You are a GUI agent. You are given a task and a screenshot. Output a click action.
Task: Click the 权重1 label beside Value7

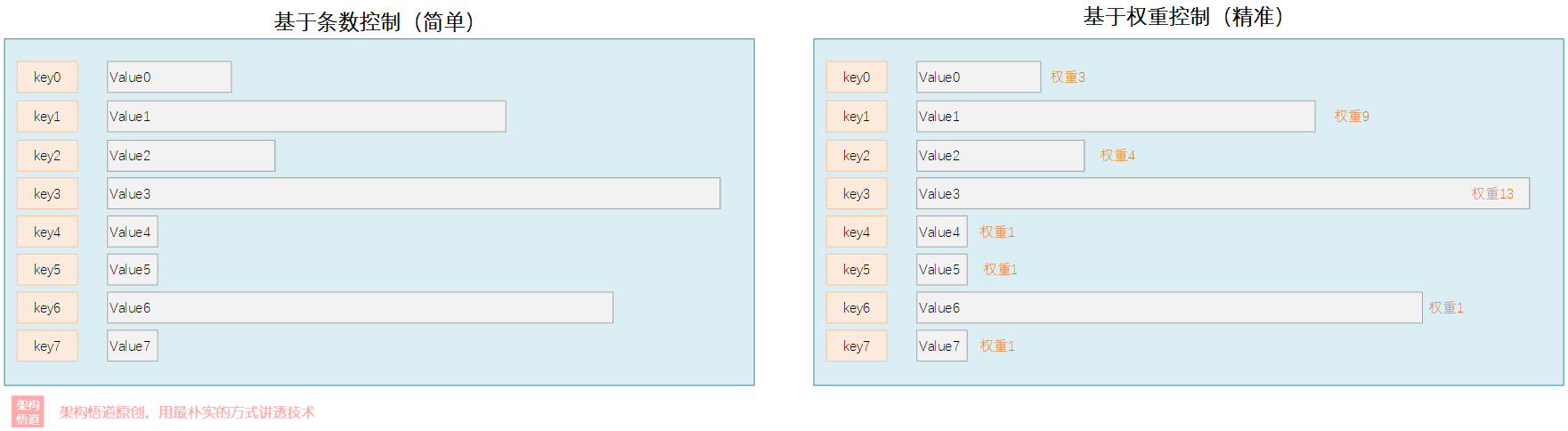click(997, 346)
